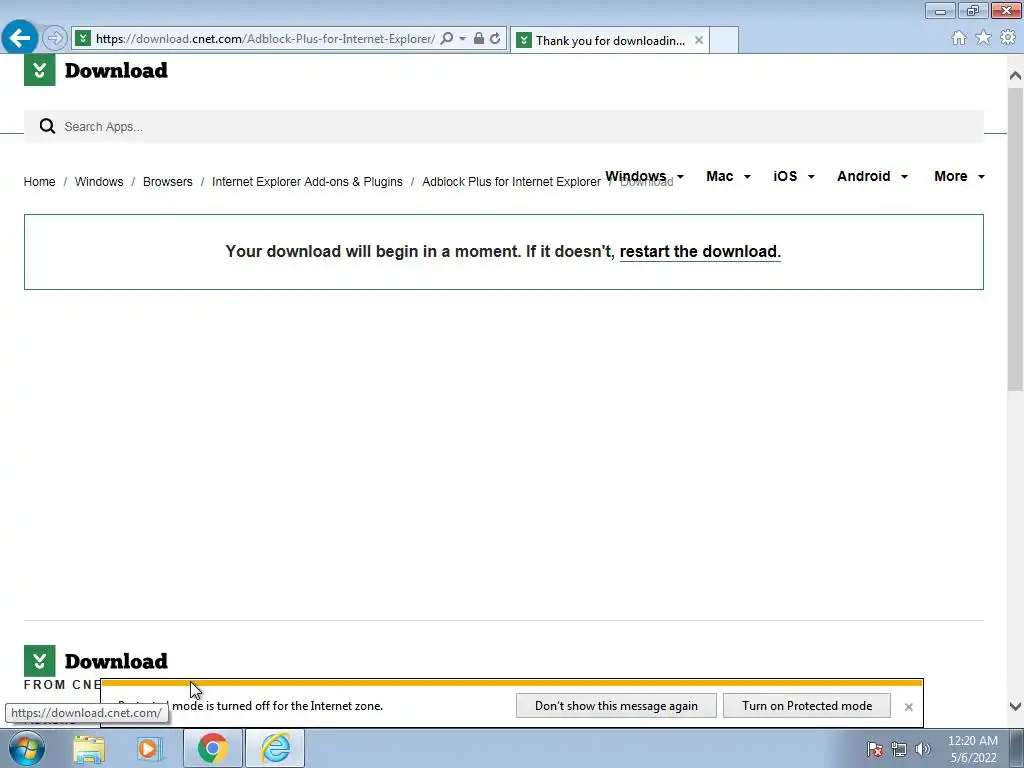Screen dimensions: 1024x768
Task: Click the security lock icon in address bar
Action: (x=479, y=39)
